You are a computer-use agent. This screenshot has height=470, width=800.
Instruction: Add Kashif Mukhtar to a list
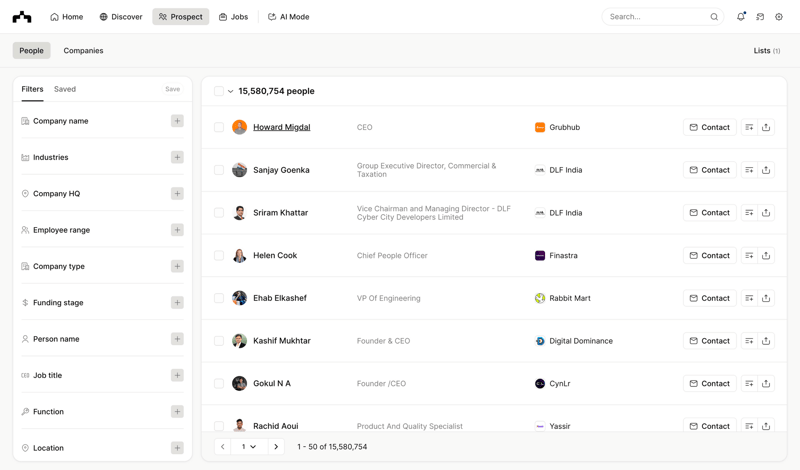click(x=749, y=341)
